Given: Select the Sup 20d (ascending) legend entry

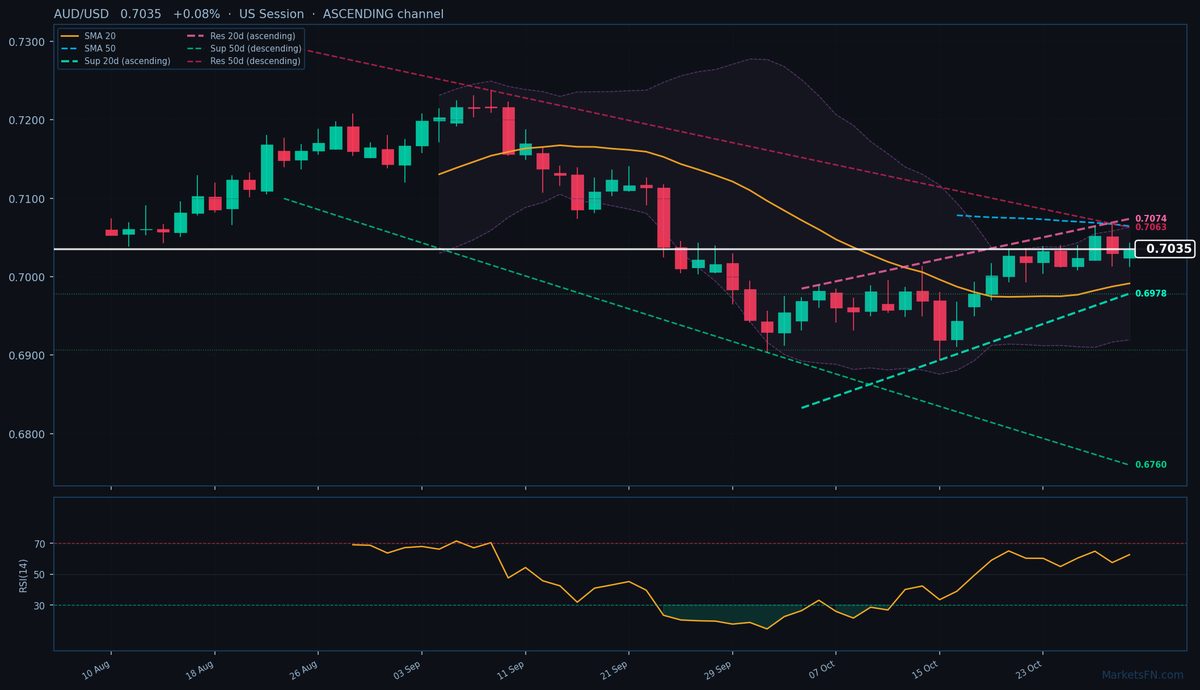Looking at the screenshot, I should [116, 61].
